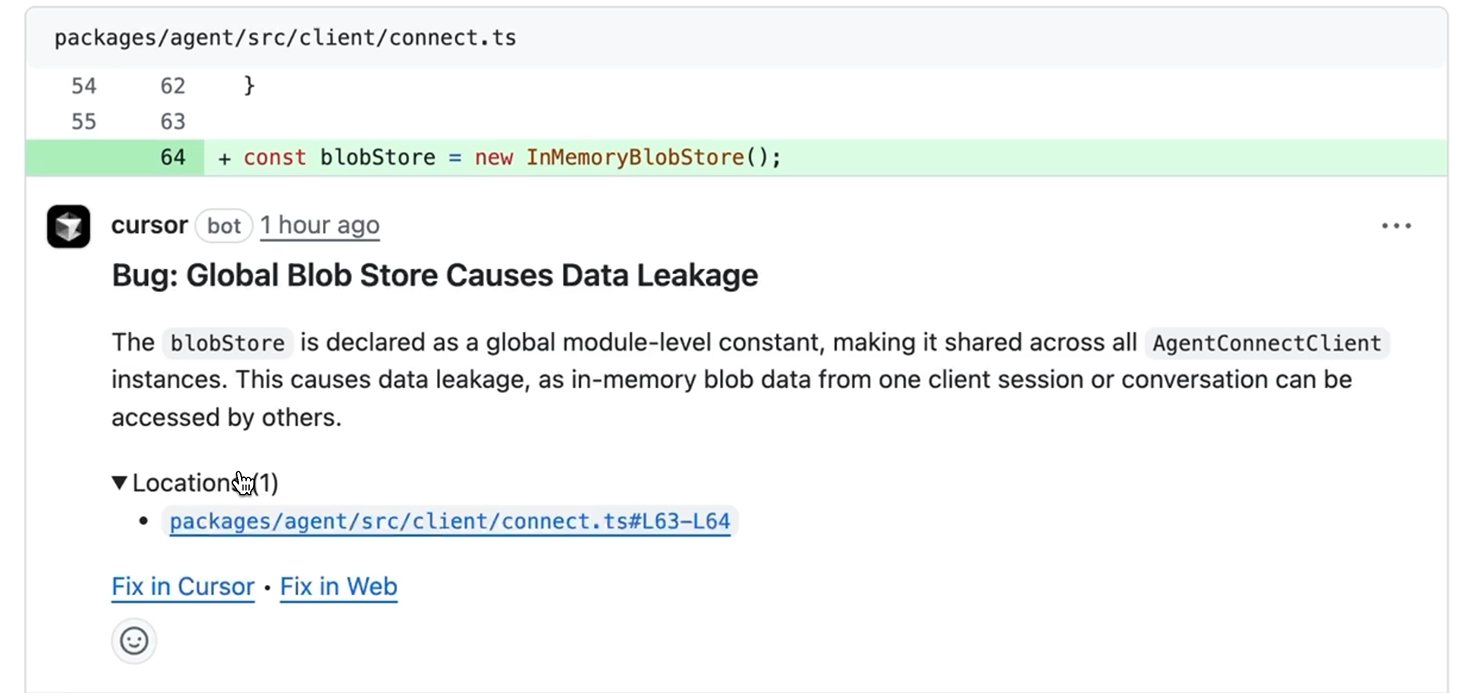Screen dimensions: 1459x693
Task: Click the disclosure triangle beside Locations
Action: (x=118, y=482)
